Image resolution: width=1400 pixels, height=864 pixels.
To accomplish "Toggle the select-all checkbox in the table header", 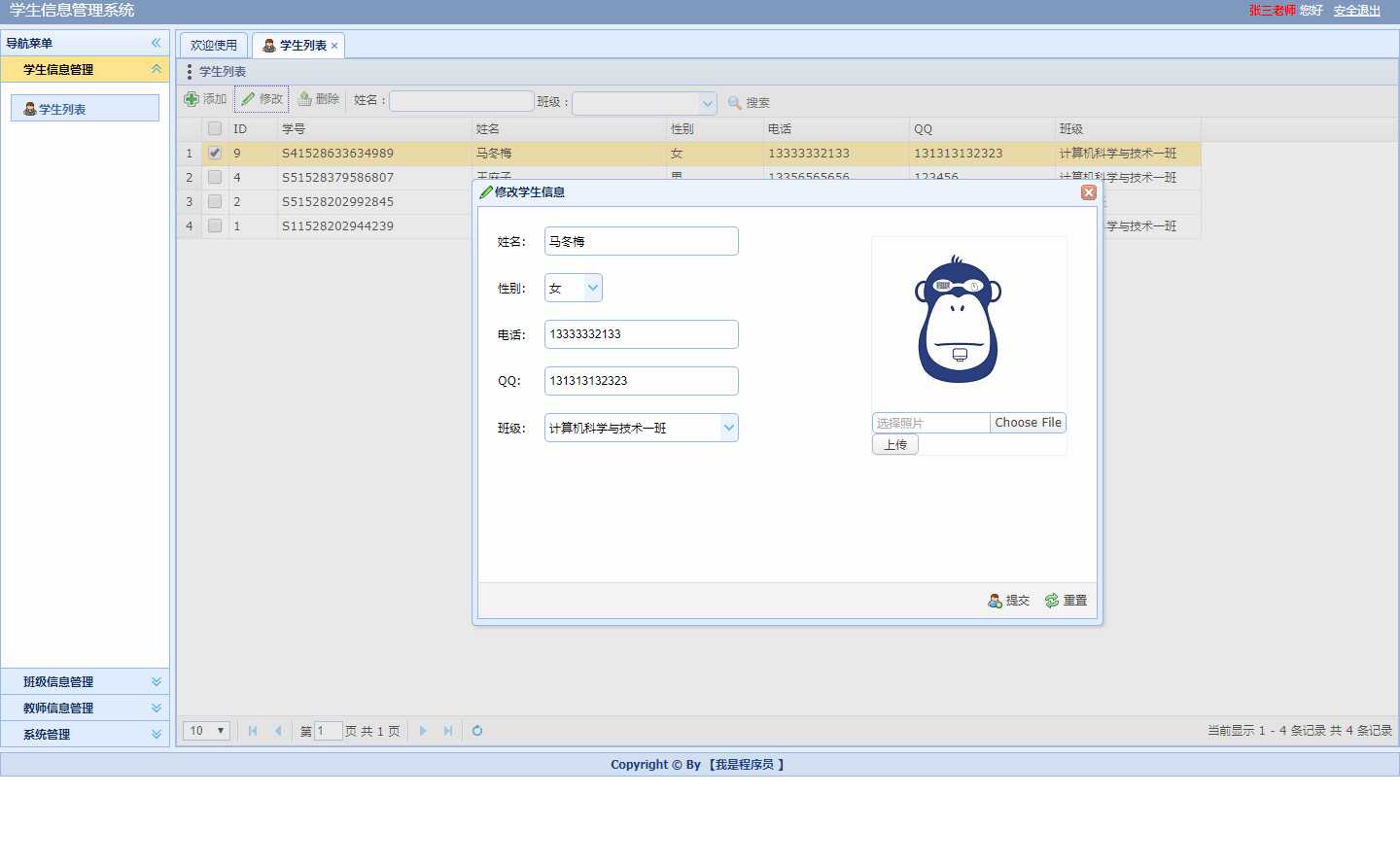I will [215, 128].
